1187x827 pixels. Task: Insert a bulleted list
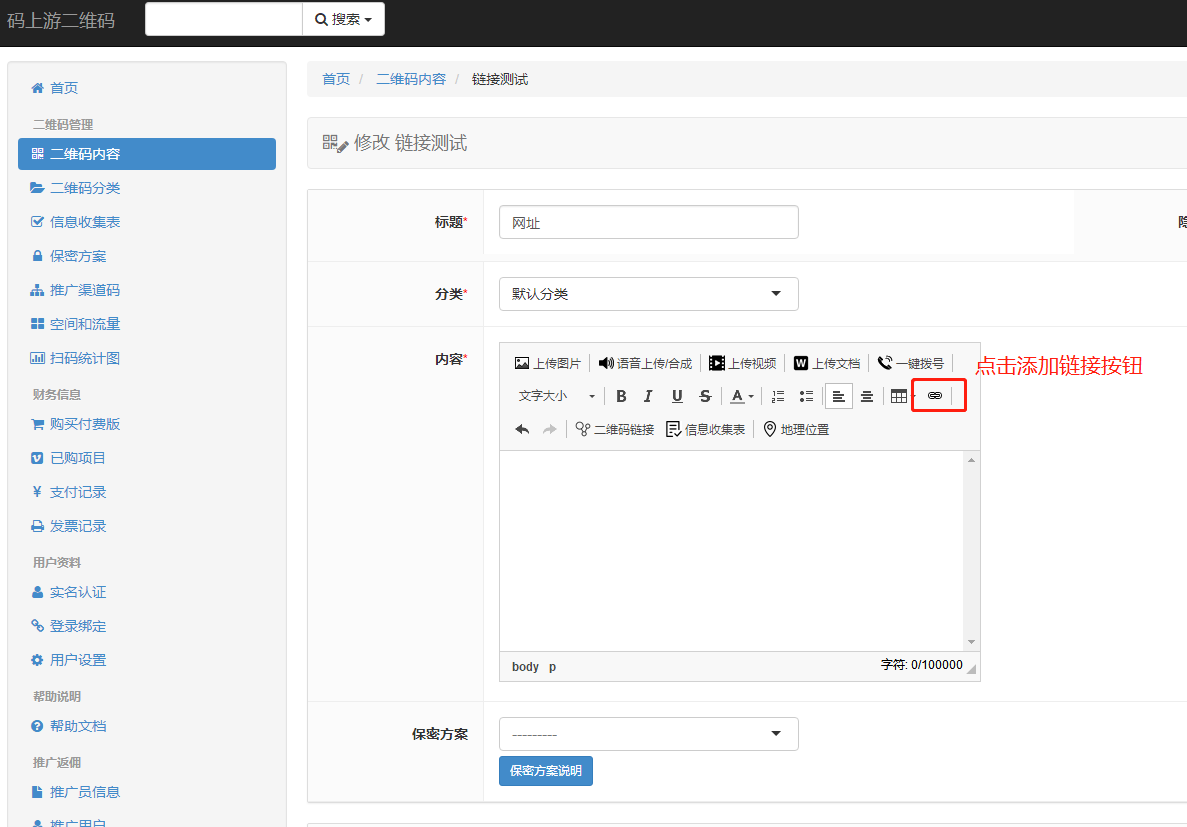tap(806, 396)
